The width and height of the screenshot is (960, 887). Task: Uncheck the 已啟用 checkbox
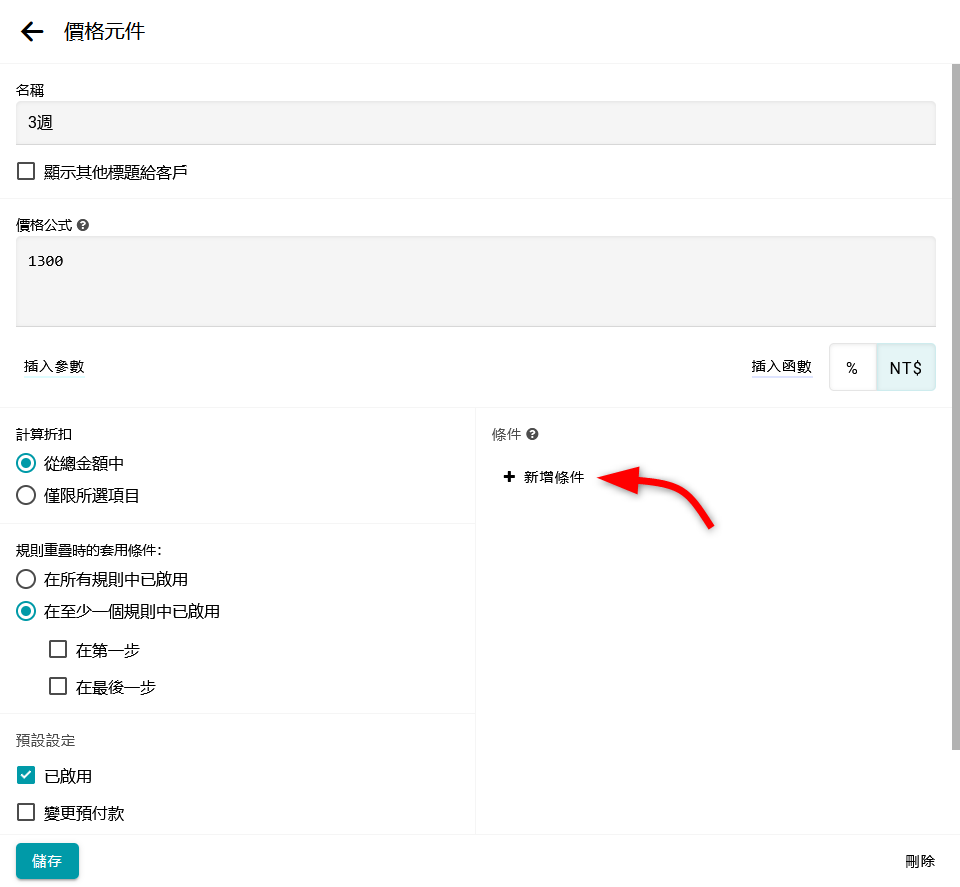click(x=27, y=776)
